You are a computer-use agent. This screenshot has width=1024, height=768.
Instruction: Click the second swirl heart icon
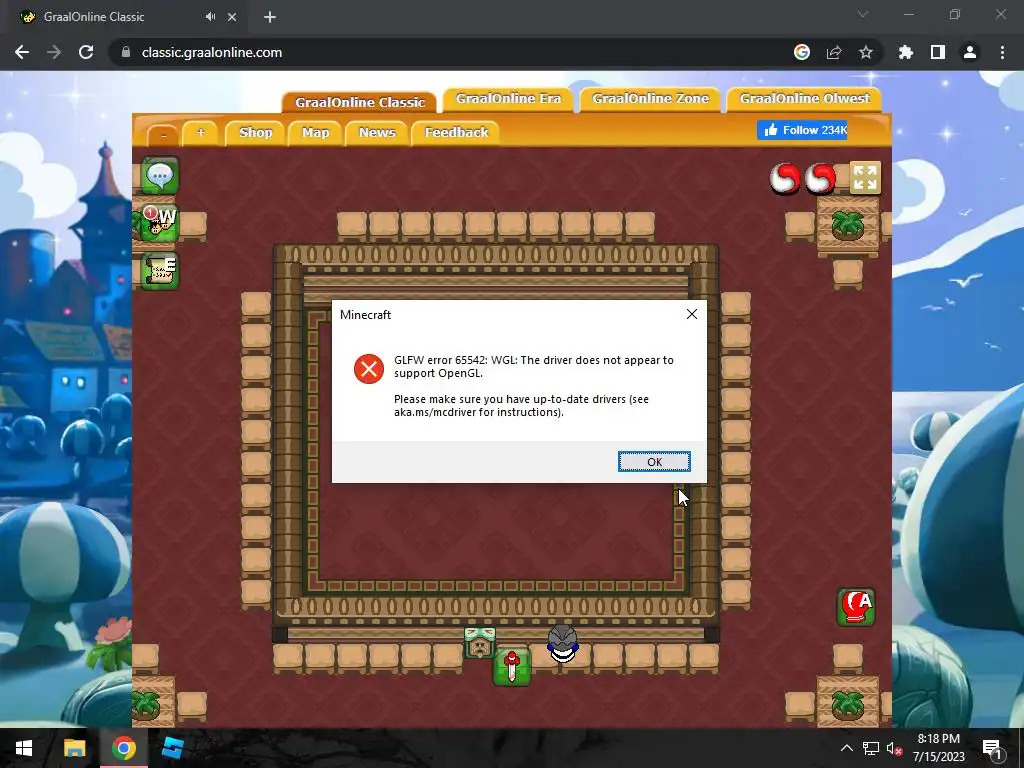(x=820, y=178)
